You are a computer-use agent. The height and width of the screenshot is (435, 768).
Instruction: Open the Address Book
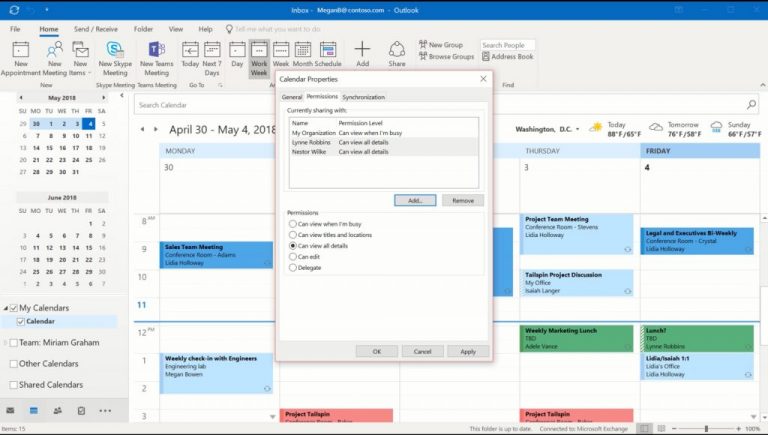507,56
